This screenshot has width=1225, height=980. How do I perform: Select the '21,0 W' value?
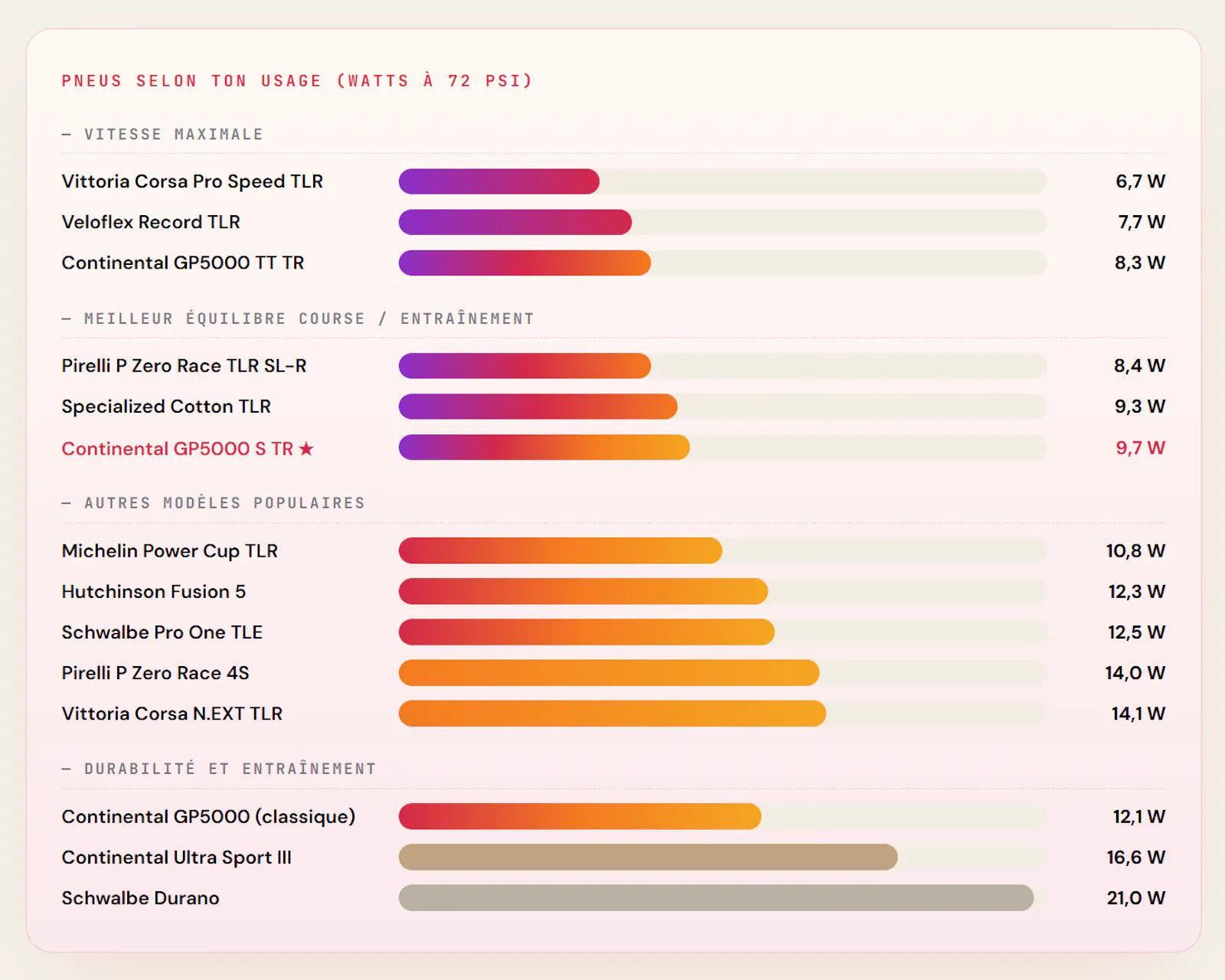click(1136, 898)
